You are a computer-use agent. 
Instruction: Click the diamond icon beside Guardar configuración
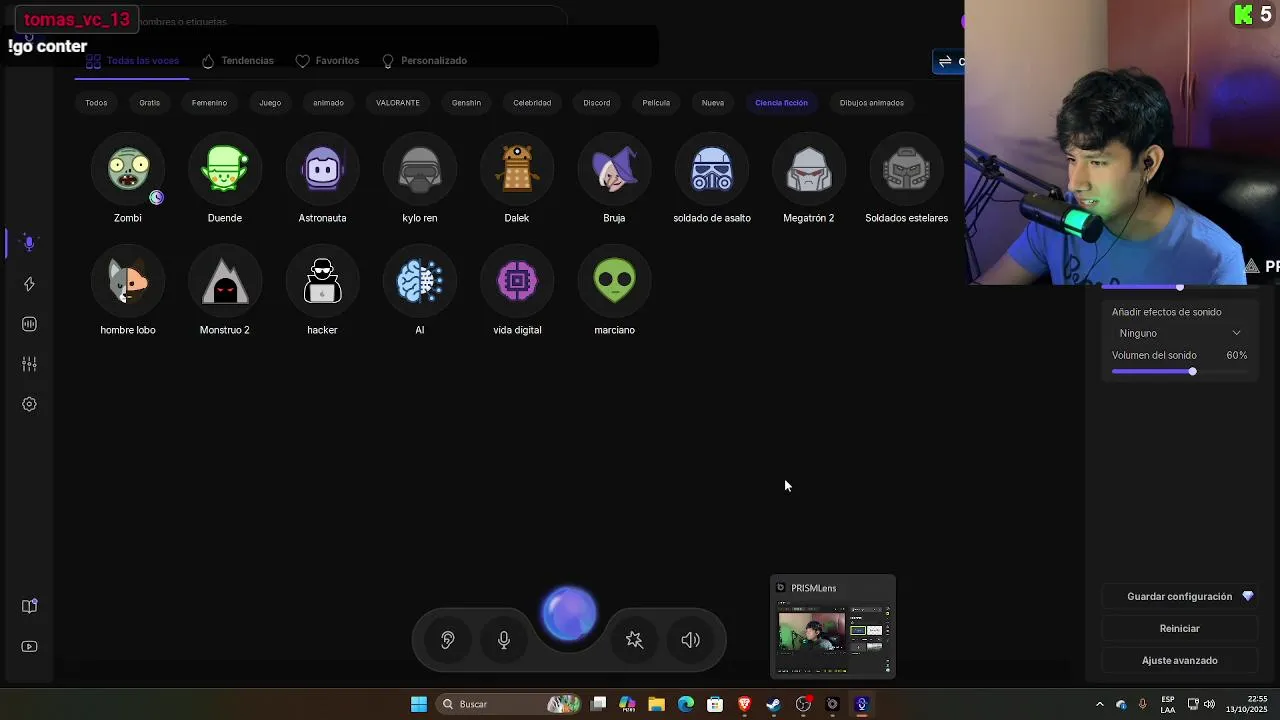click(1248, 596)
